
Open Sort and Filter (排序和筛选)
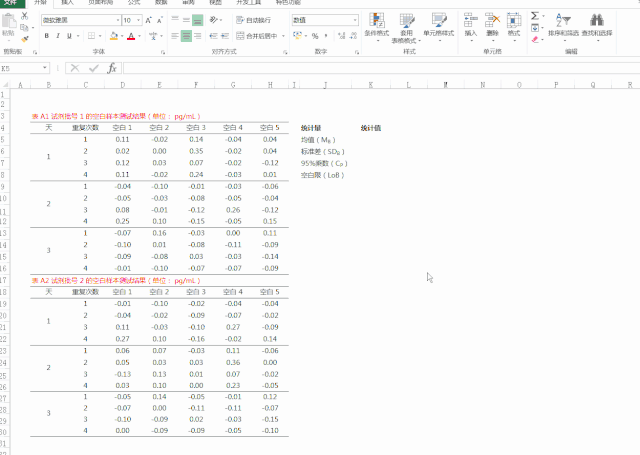pyautogui.click(x=563, y=24)
